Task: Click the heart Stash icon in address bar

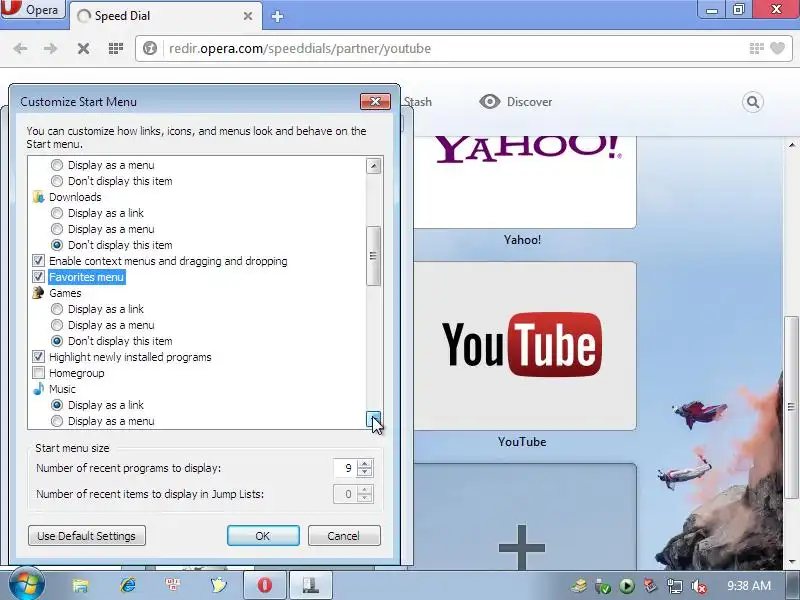Action: tap(778, 48)
